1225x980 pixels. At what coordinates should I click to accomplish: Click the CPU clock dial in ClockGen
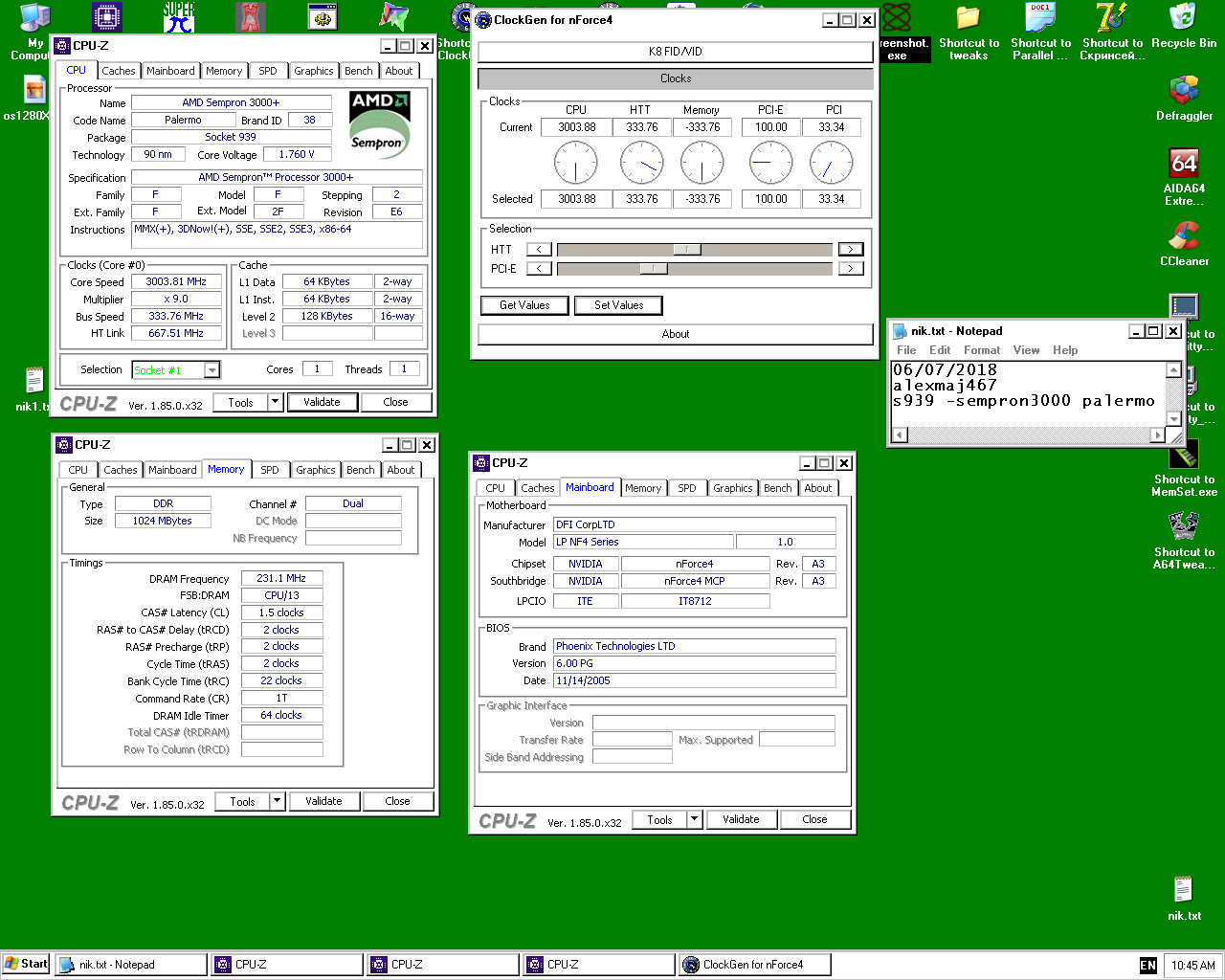576,164
